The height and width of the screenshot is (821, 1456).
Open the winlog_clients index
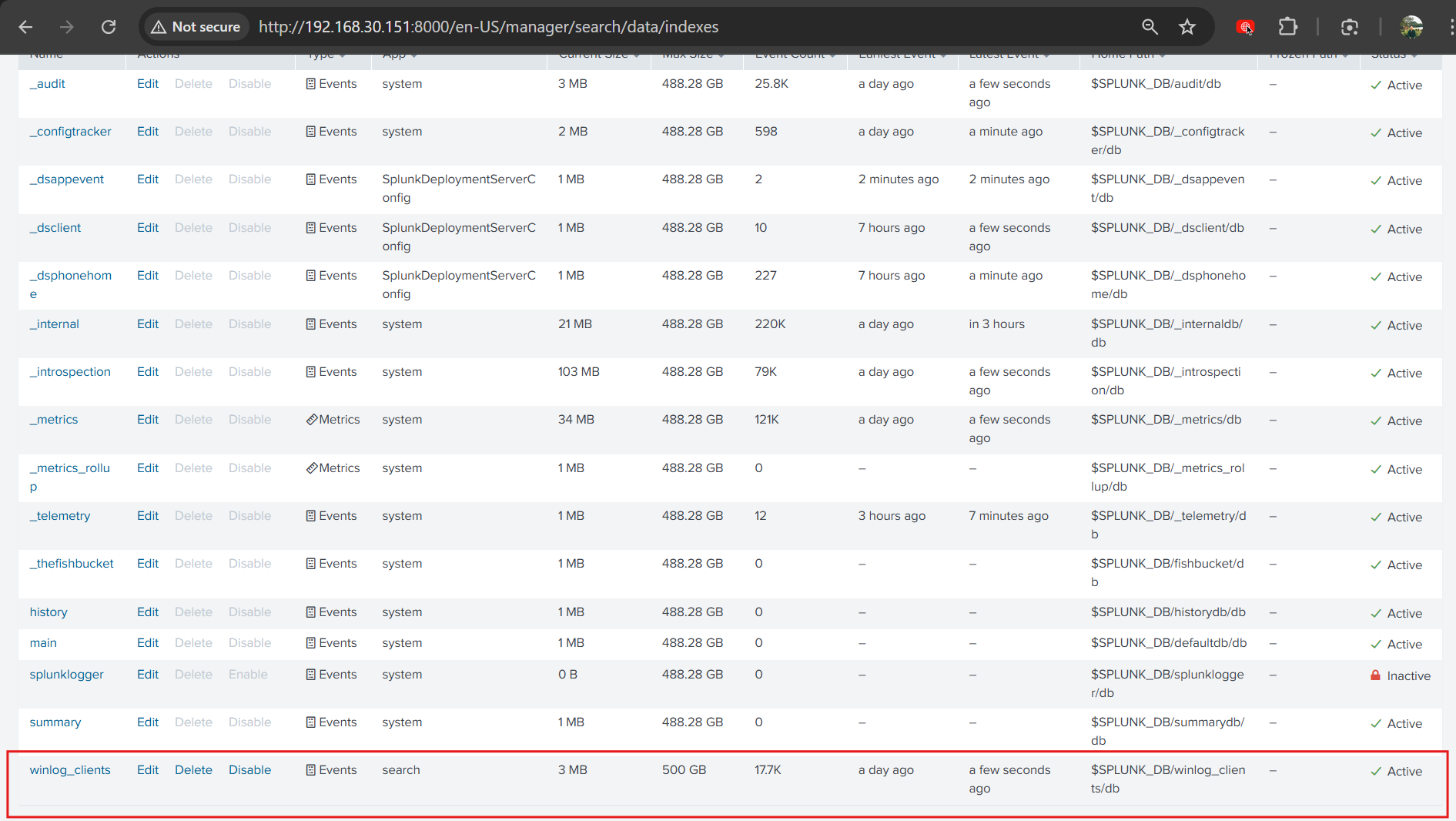pos(70,770)
